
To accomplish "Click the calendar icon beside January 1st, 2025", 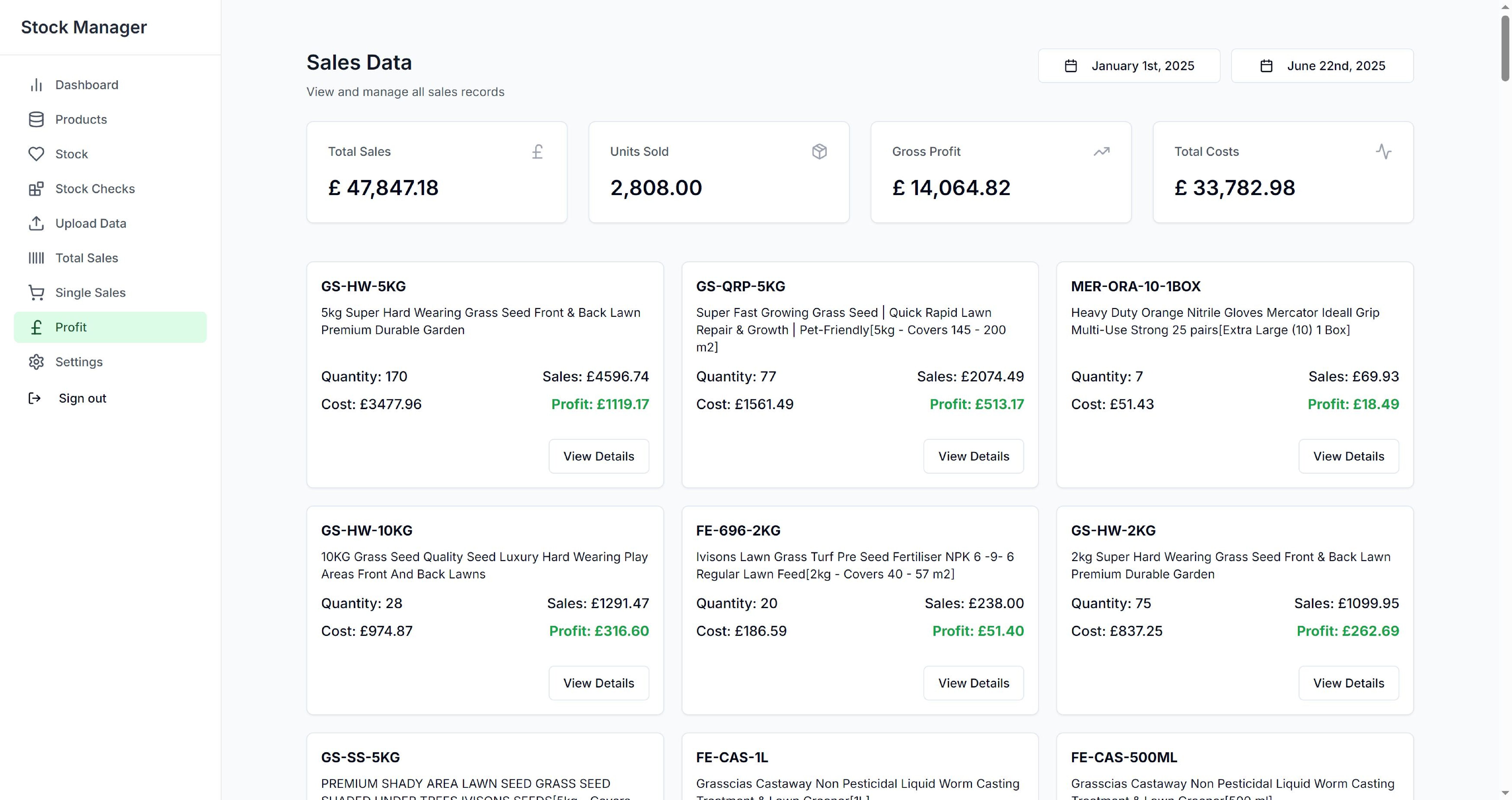I will (x=1071, y=66).
